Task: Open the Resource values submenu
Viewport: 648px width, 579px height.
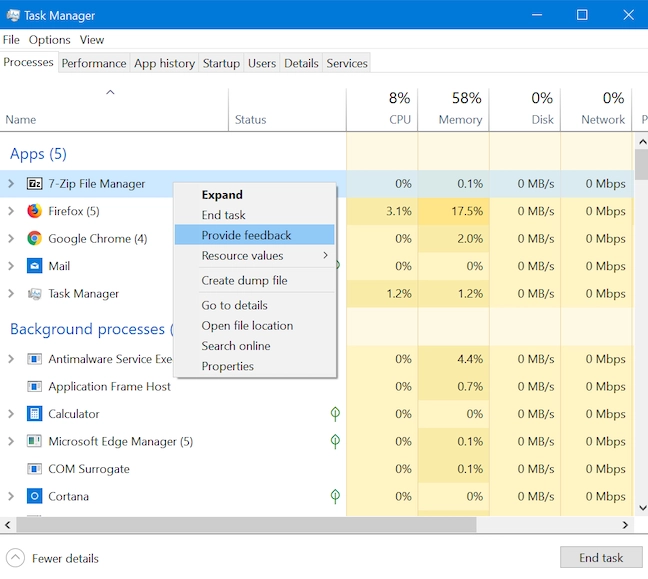Action: click(x=255, y=255)
